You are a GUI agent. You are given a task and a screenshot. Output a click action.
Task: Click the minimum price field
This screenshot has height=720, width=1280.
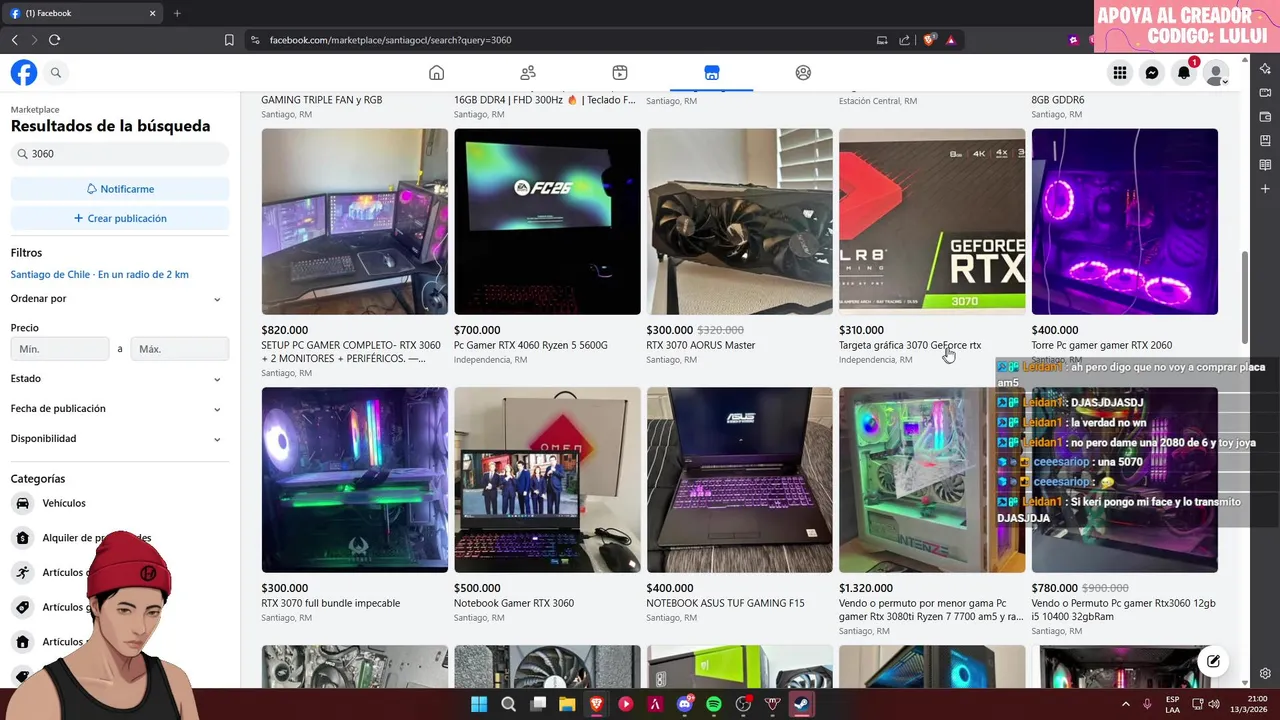point(60,349)
